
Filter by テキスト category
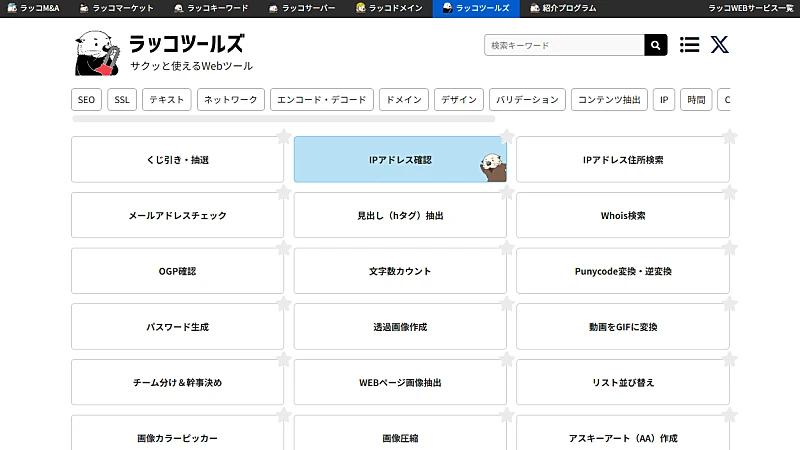pos(166,99)
